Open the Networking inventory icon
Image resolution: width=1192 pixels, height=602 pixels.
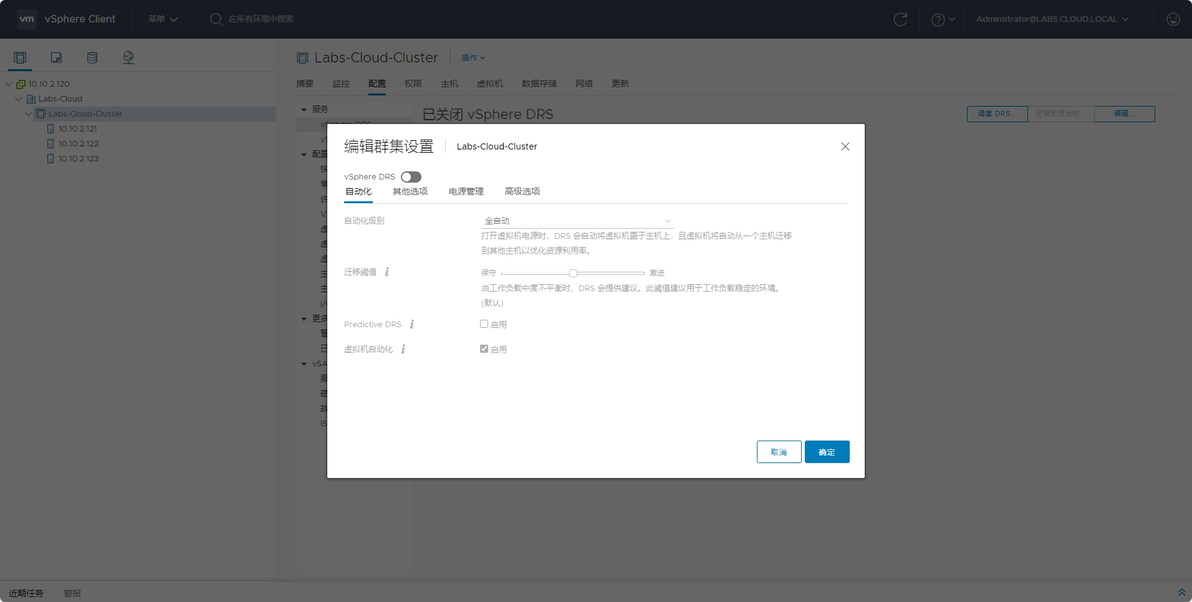click(128, 58)
